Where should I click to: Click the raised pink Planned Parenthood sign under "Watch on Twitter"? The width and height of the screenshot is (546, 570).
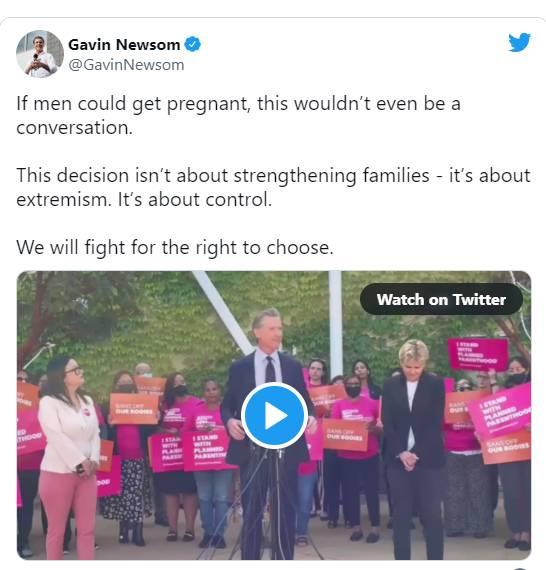coord(477,354)
